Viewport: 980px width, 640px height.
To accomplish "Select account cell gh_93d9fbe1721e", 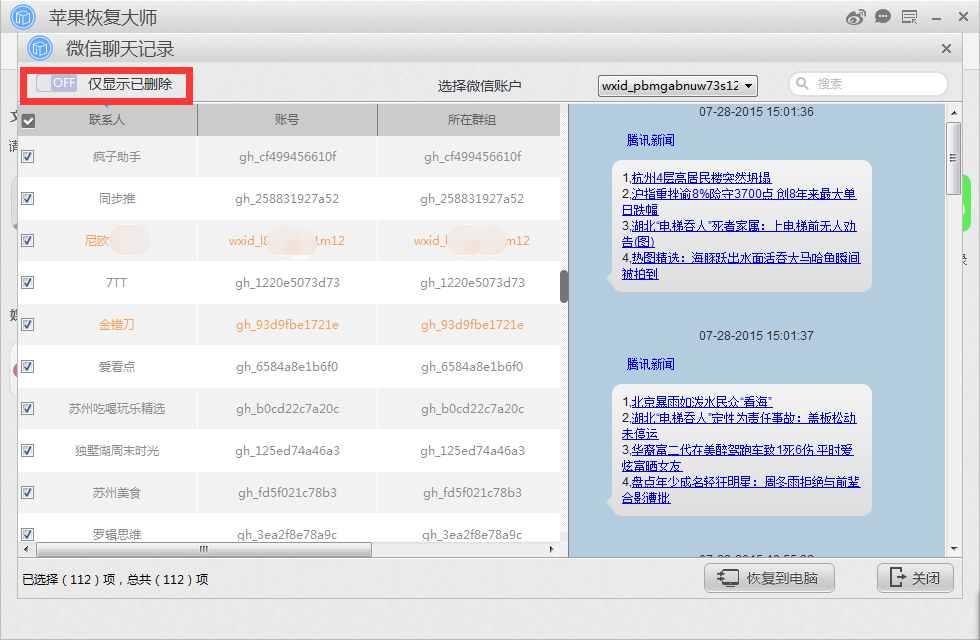I will tap(288, 324).
